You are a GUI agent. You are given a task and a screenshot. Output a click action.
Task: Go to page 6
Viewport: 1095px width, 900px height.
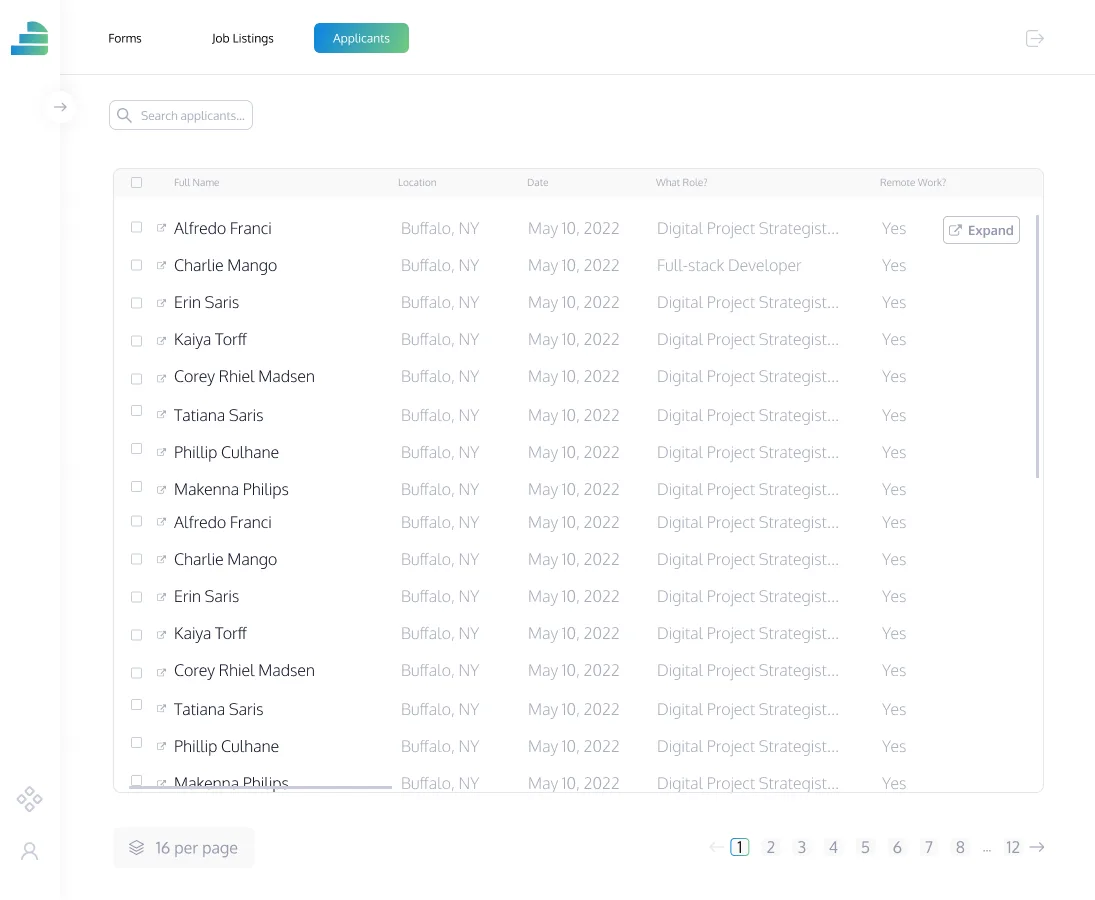pos(897,847)
